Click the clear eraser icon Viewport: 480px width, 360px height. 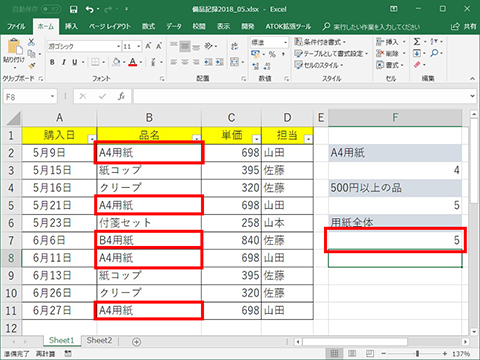click(417, 65)
